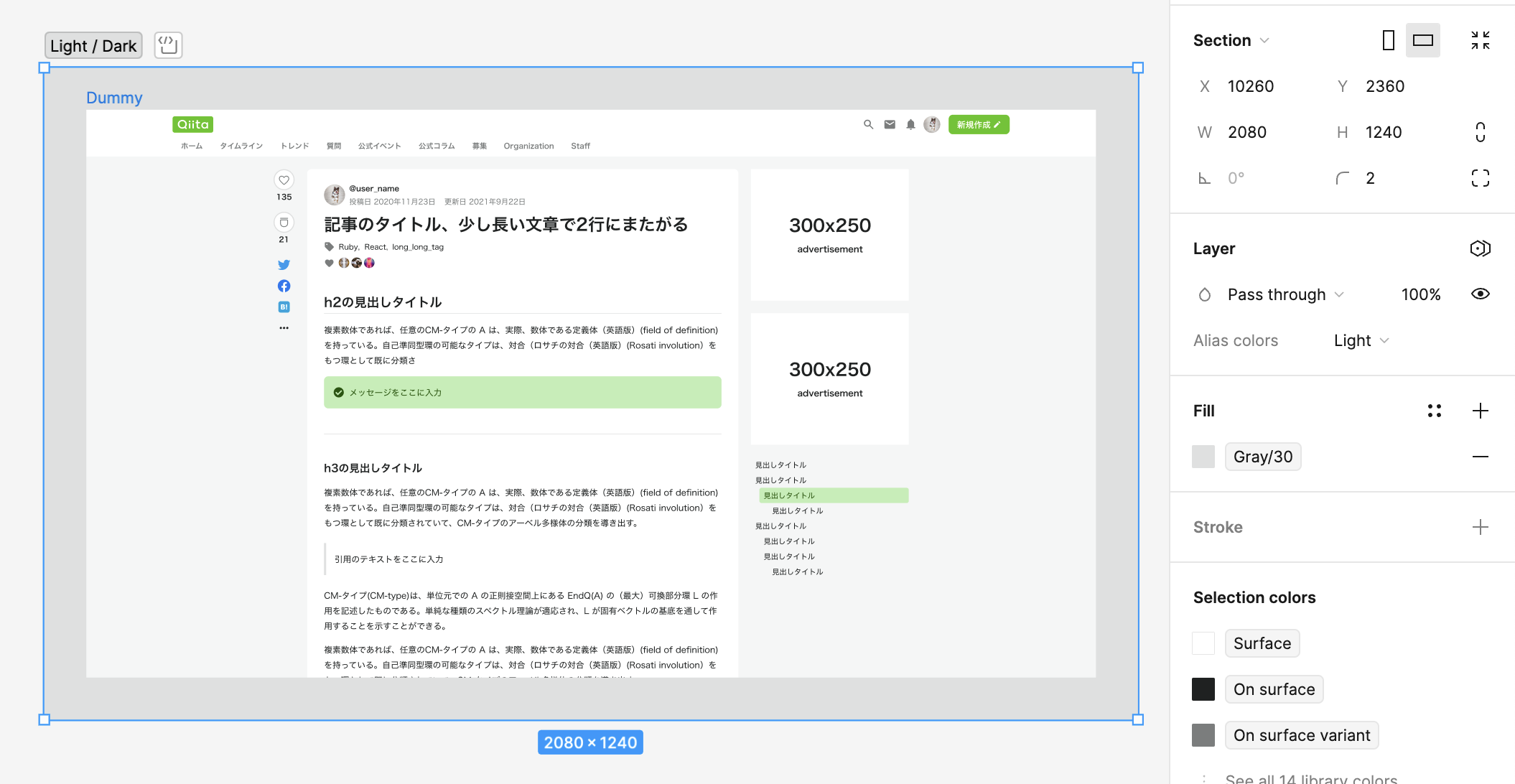
Task: Open the Fill styles four-dot icon
Action: 1434,411
